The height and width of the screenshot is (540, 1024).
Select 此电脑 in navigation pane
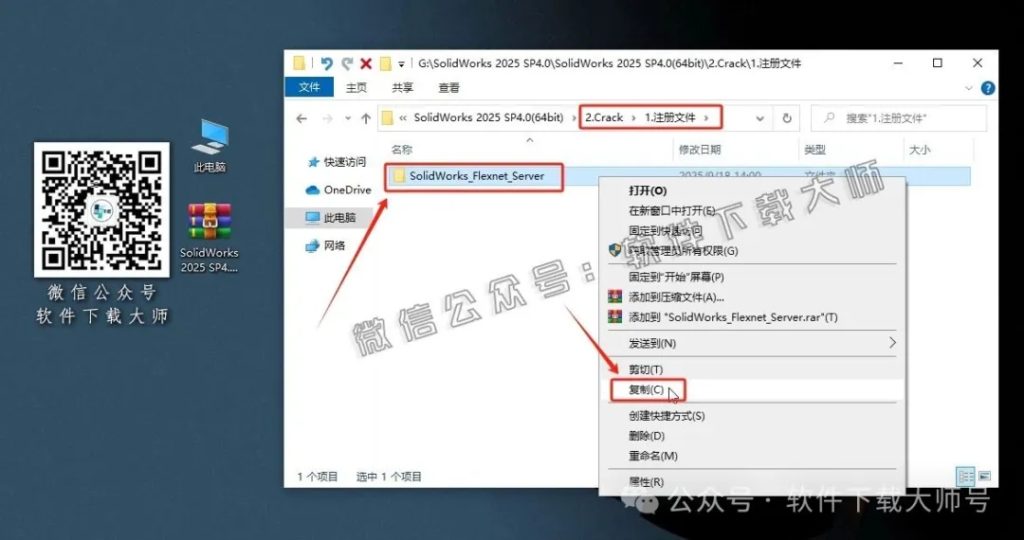330,218
